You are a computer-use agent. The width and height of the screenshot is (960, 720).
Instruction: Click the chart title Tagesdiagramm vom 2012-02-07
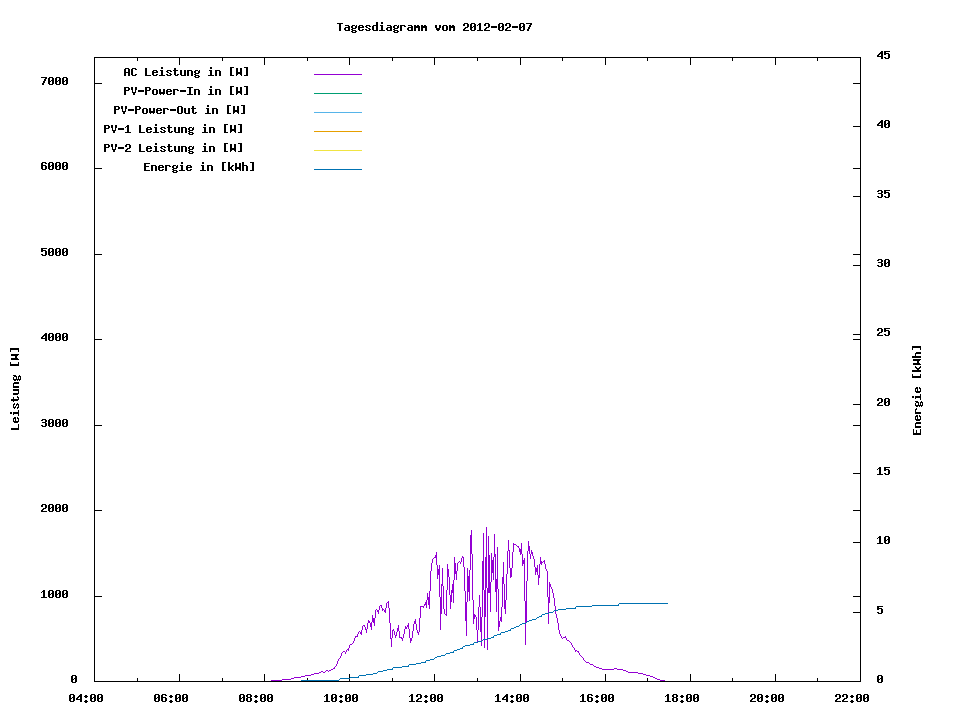point(434,27)
